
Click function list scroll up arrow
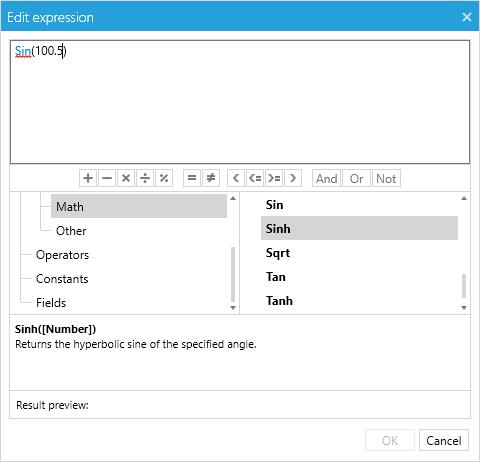[x=464, y=198]
